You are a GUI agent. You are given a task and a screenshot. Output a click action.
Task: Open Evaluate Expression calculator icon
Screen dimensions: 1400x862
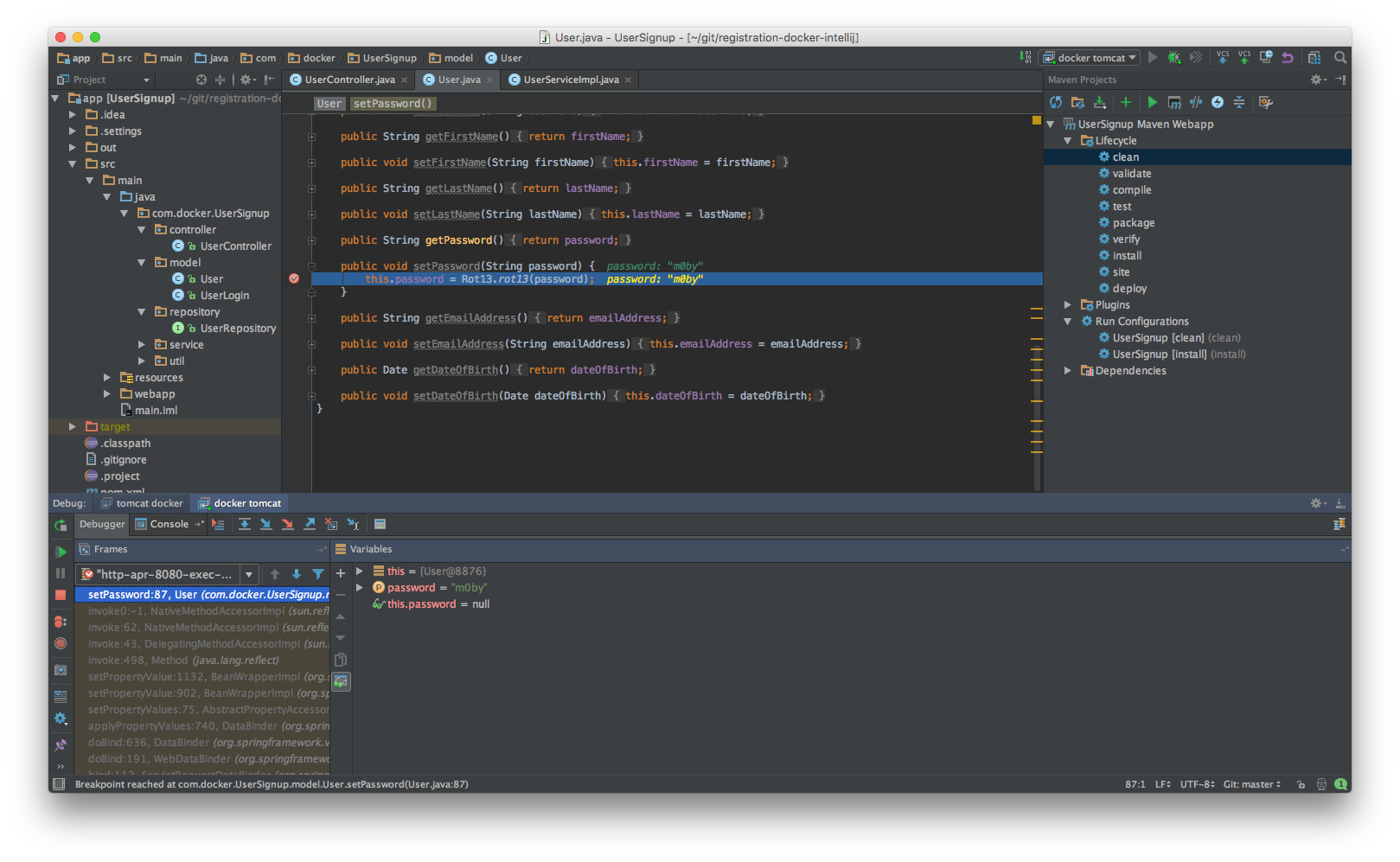[380, 524]
